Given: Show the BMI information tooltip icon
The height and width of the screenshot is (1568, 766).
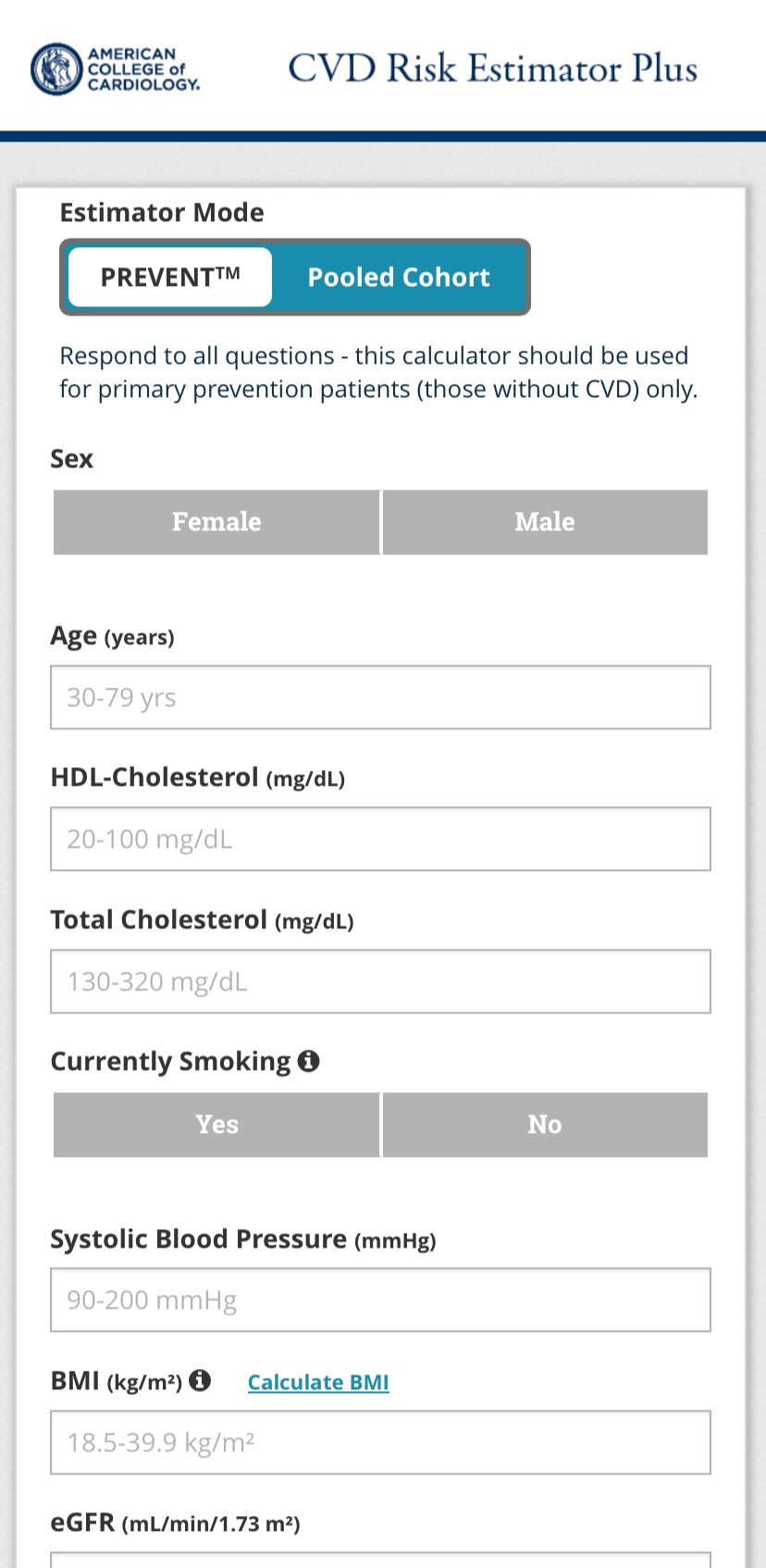Looking at the screenshot, I should tap(200, 1381).
